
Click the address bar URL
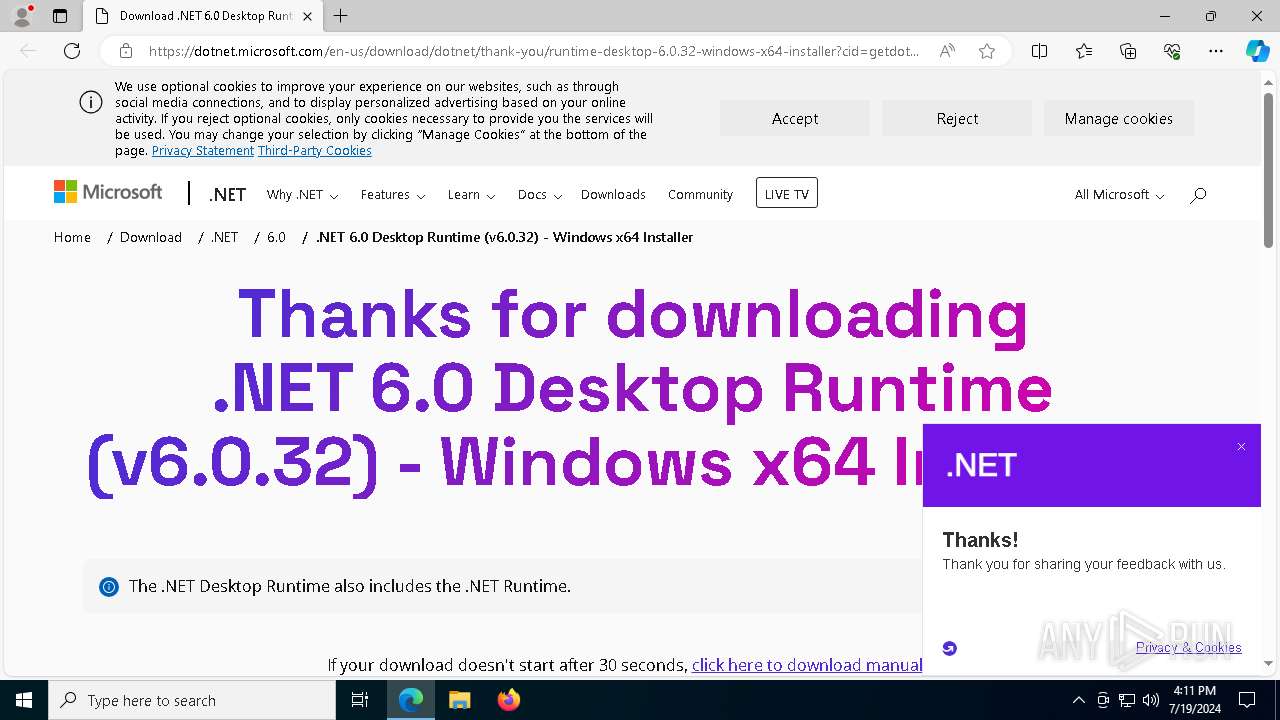tap(533, 51)
